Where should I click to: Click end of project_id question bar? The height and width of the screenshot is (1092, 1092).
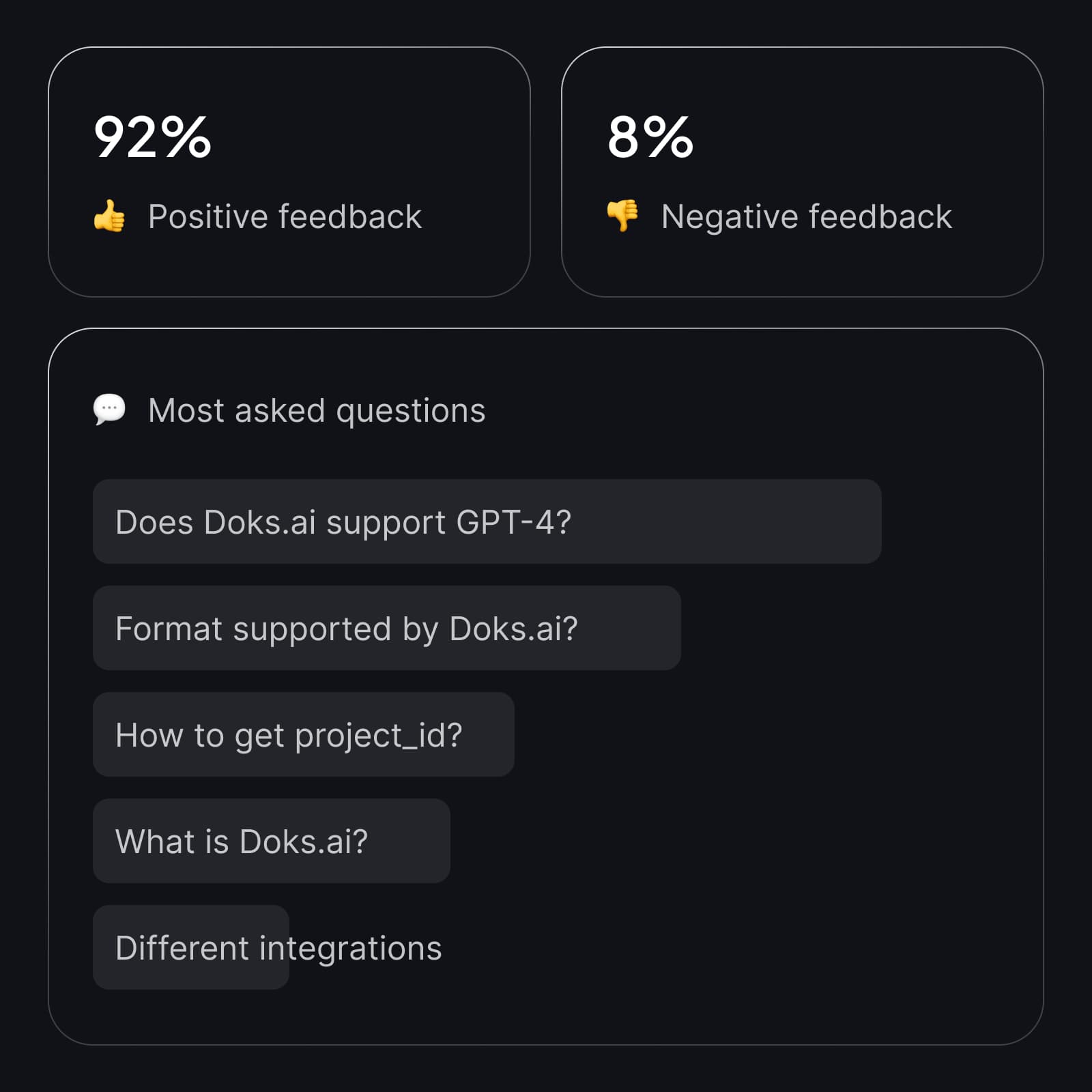(495, 734)
